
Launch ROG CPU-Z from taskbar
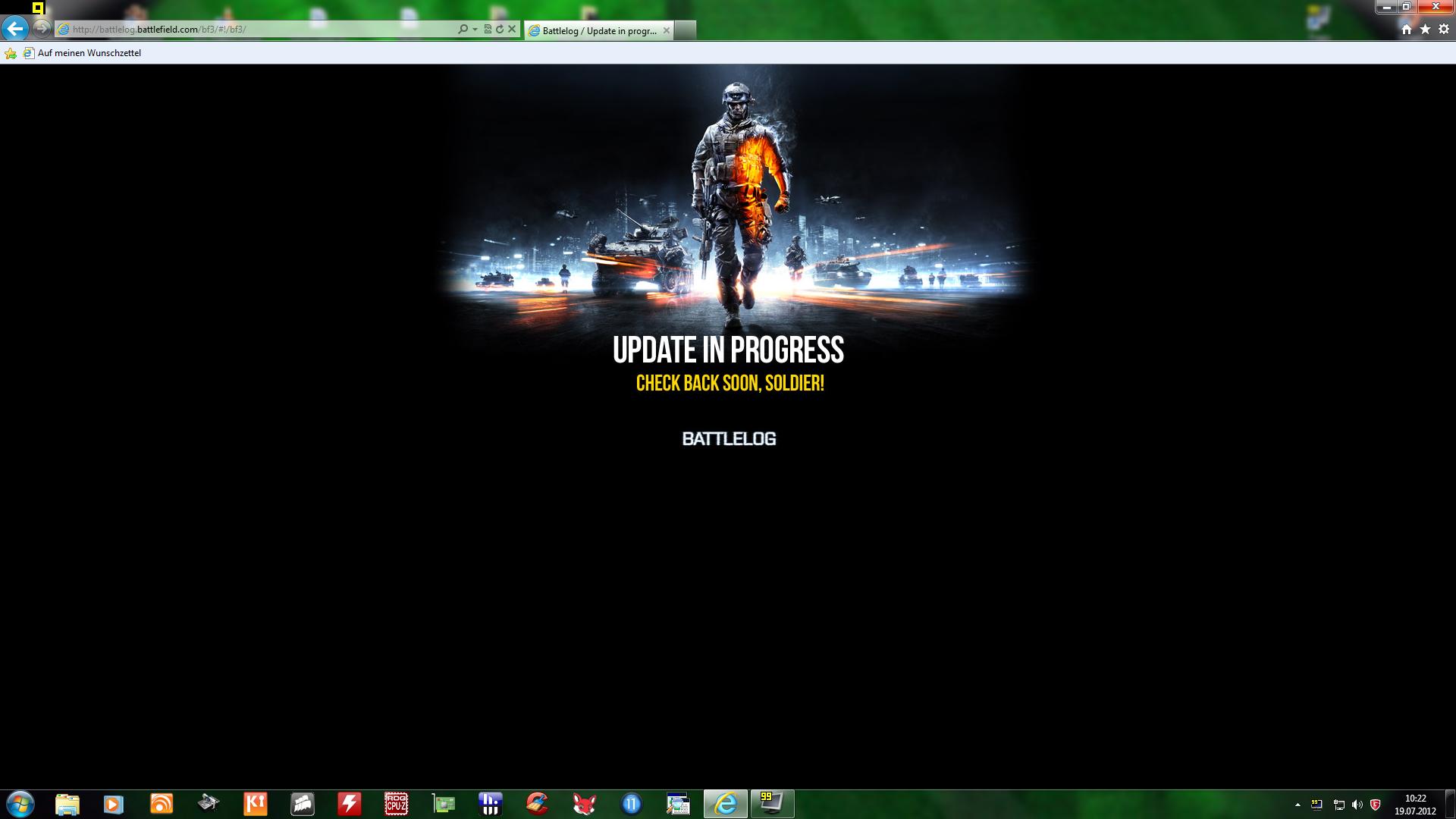pyautogui.click(x=396, y=804)
